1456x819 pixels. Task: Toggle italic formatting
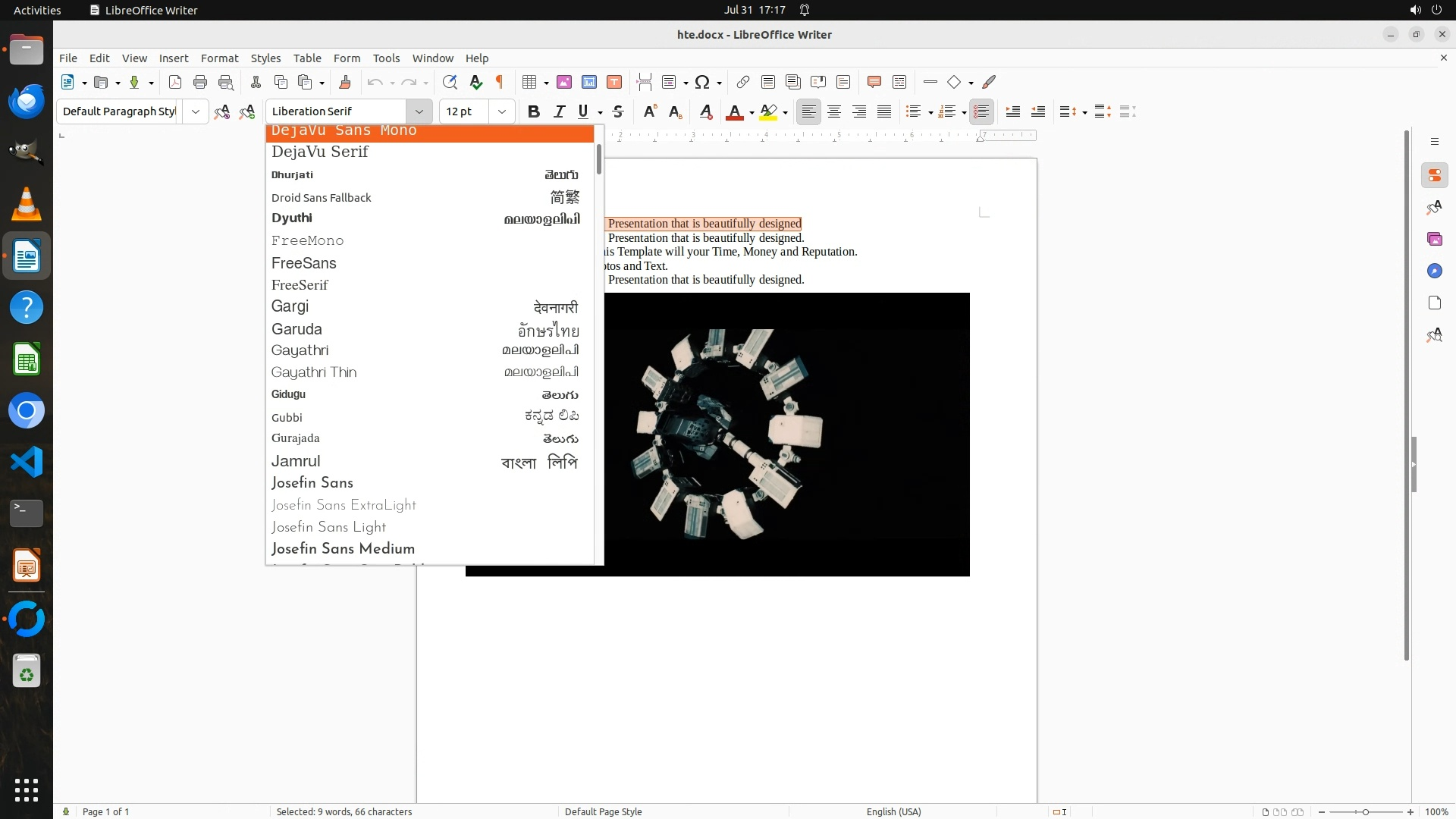559,111
